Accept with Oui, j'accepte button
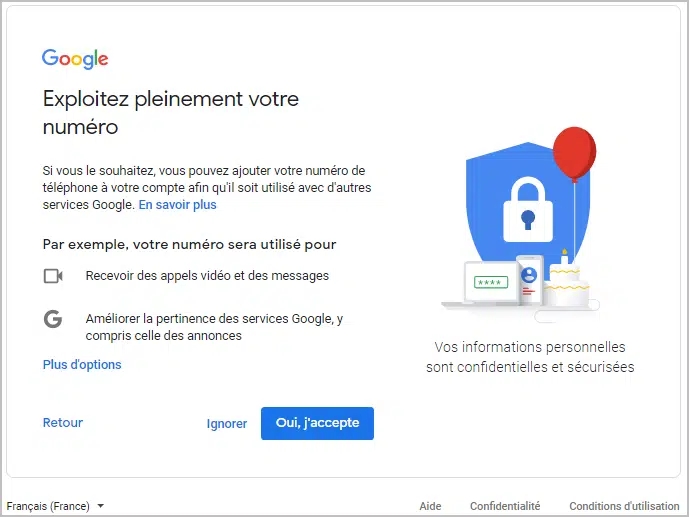689x517 pixels. coord(317,423)
